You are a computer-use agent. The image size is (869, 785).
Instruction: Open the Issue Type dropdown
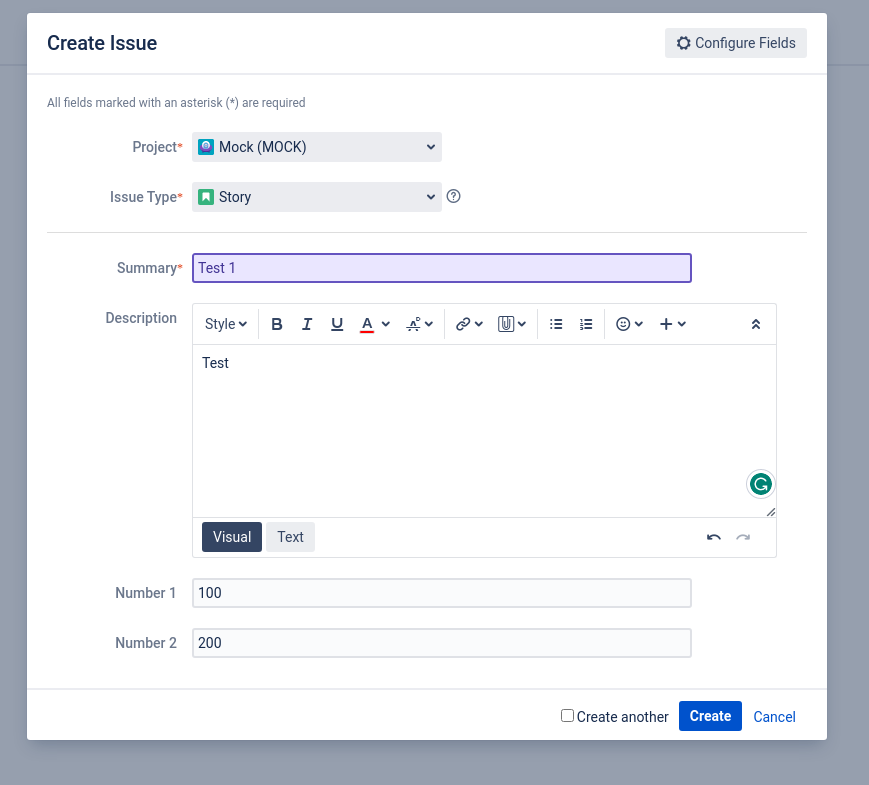tap(316, 197)
